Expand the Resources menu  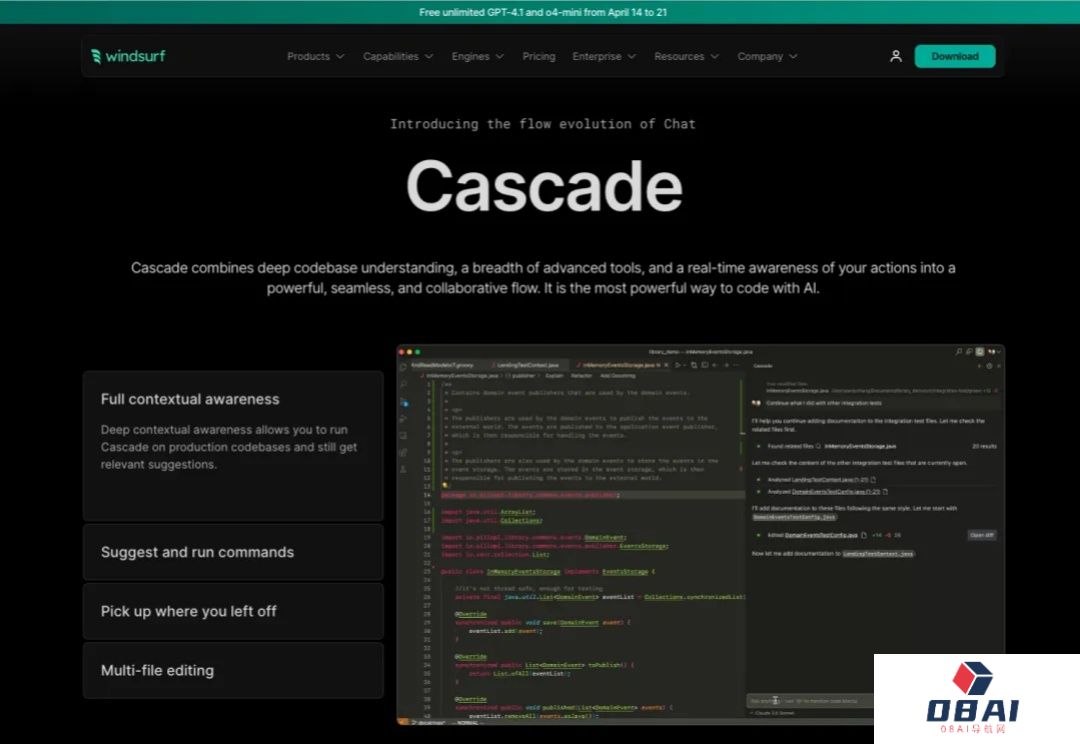click(686, 56)
